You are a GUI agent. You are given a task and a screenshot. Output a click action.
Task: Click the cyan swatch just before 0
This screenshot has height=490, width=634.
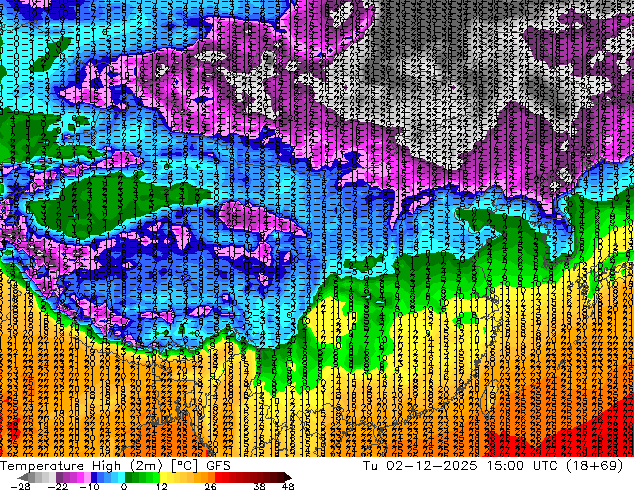pyautogui.click(x=121, y=477)
